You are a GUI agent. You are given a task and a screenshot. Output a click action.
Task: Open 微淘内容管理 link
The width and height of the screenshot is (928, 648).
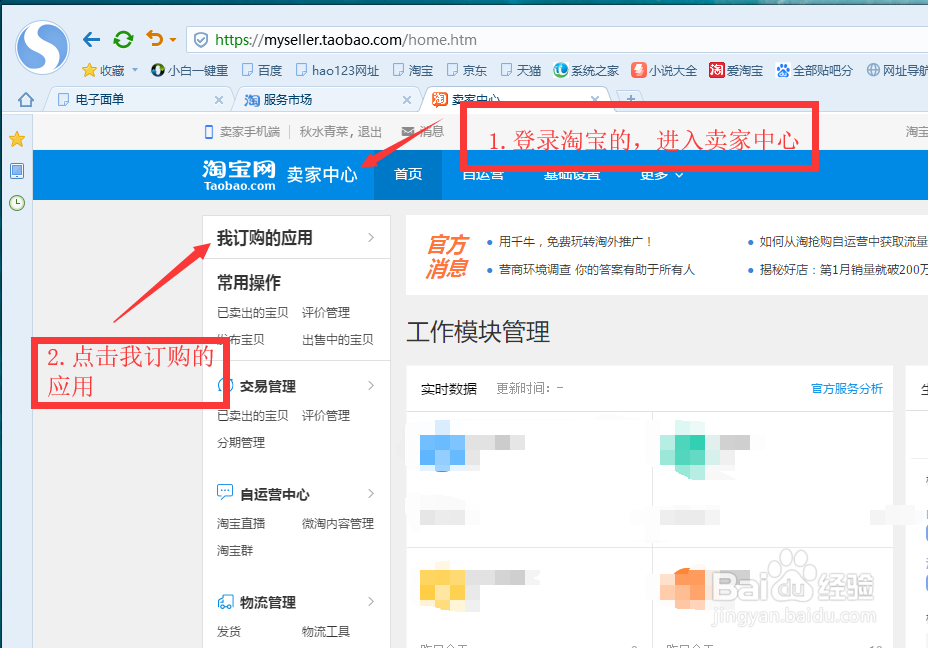pos(337,523)
